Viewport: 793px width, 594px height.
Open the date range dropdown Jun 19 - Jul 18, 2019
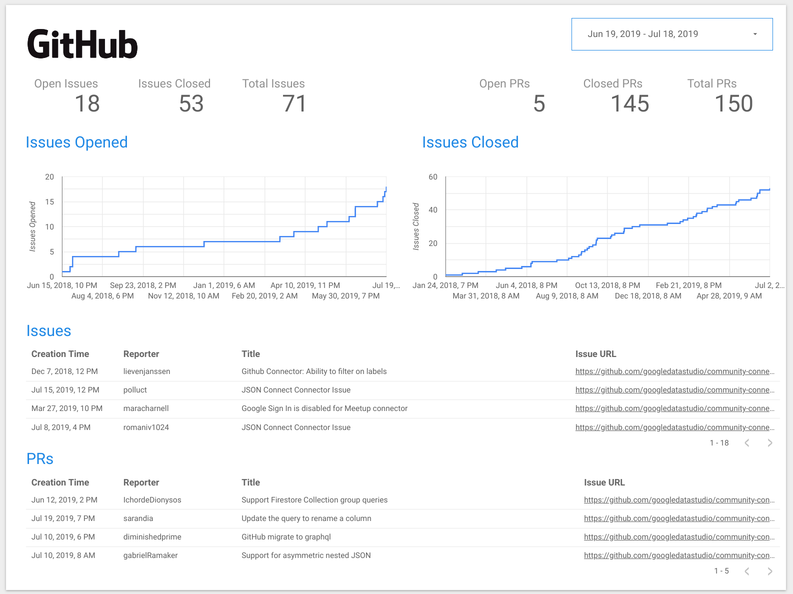tap(672, 34)
